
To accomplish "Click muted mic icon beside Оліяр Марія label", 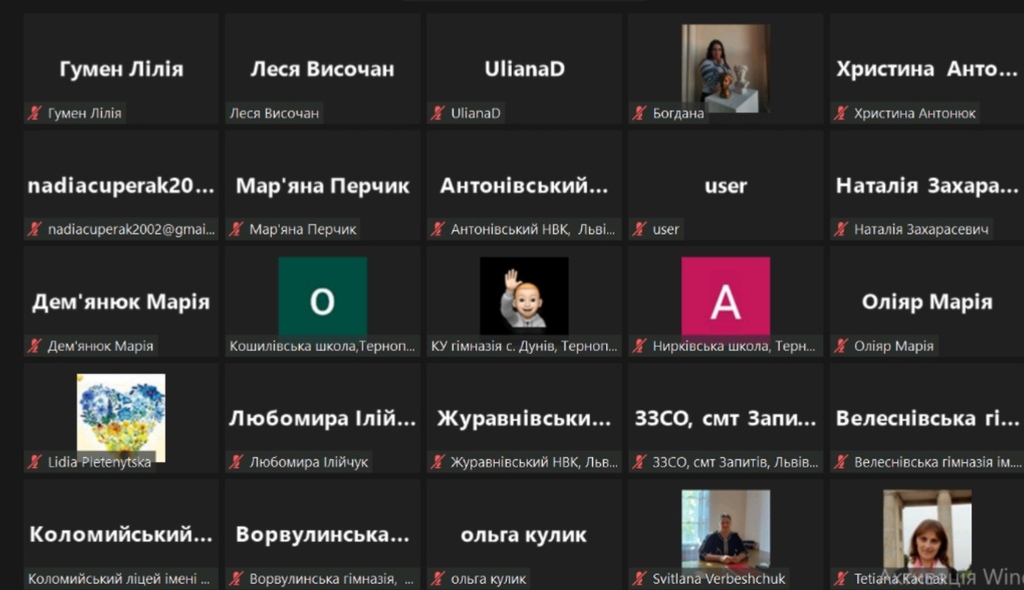I will (841, 346).
